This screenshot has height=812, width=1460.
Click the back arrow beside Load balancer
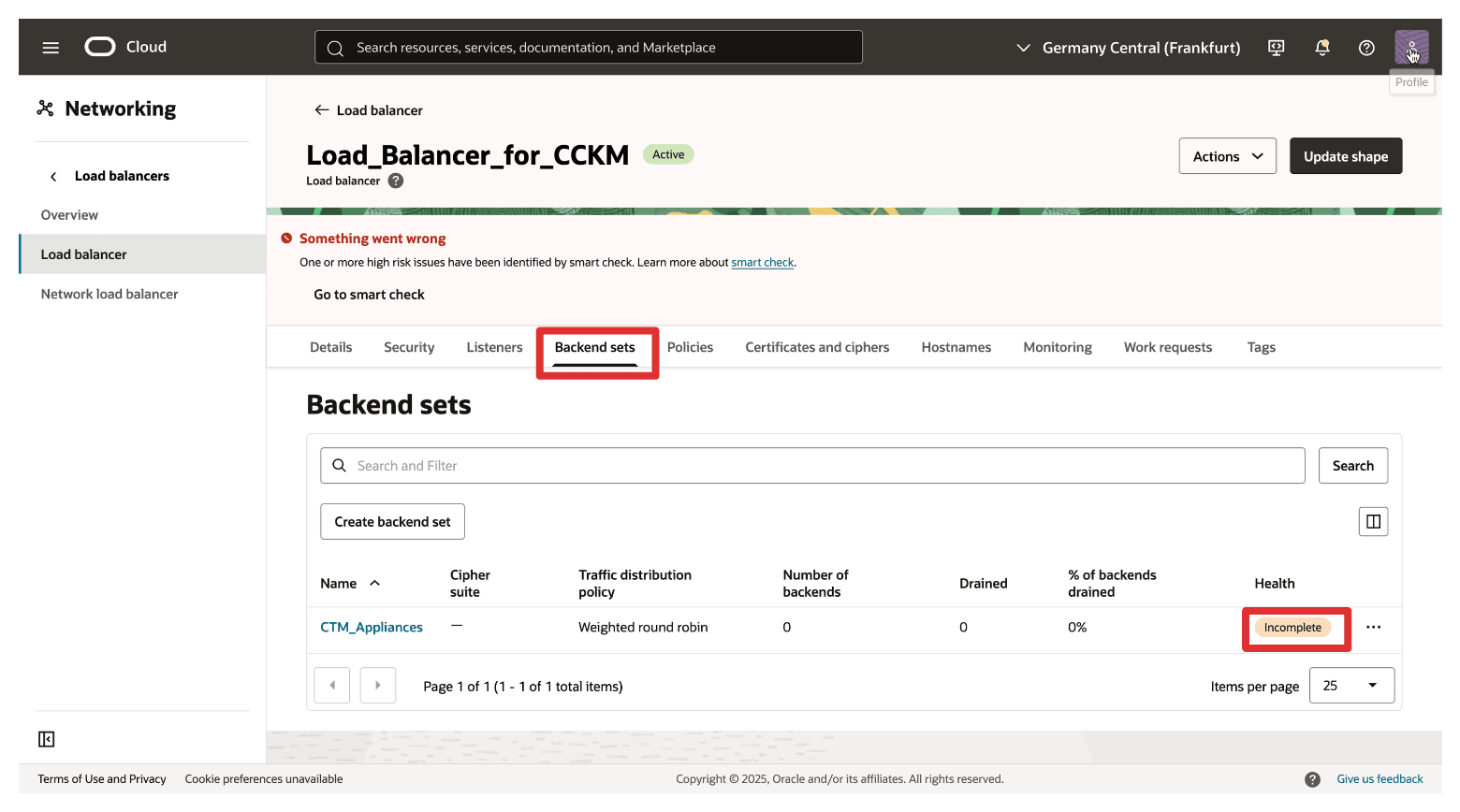[x=322, y=110]
